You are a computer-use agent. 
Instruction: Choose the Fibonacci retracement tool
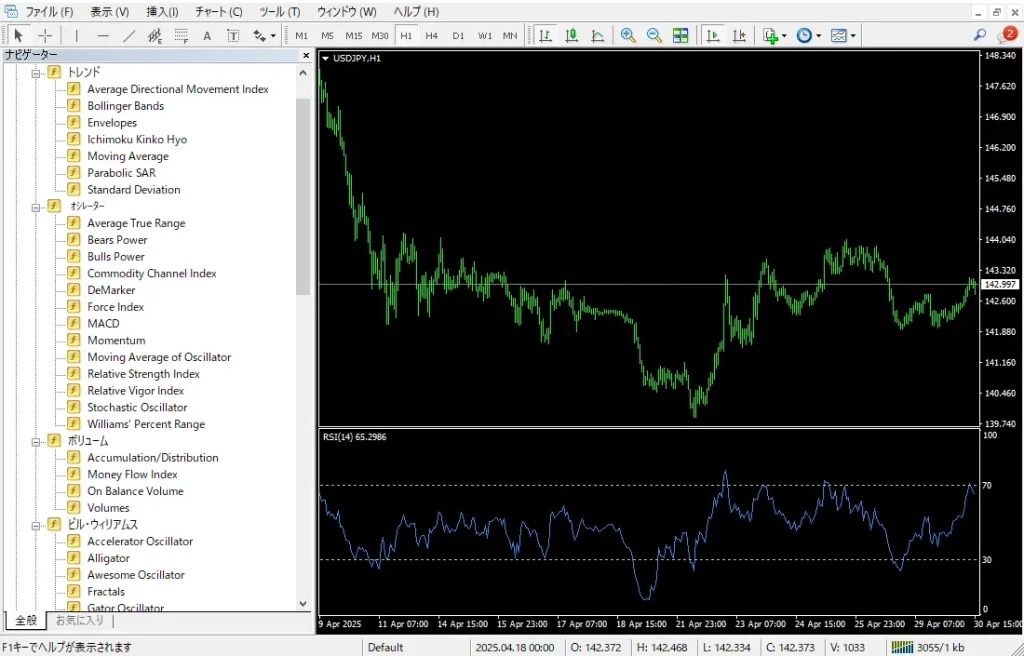181,35
